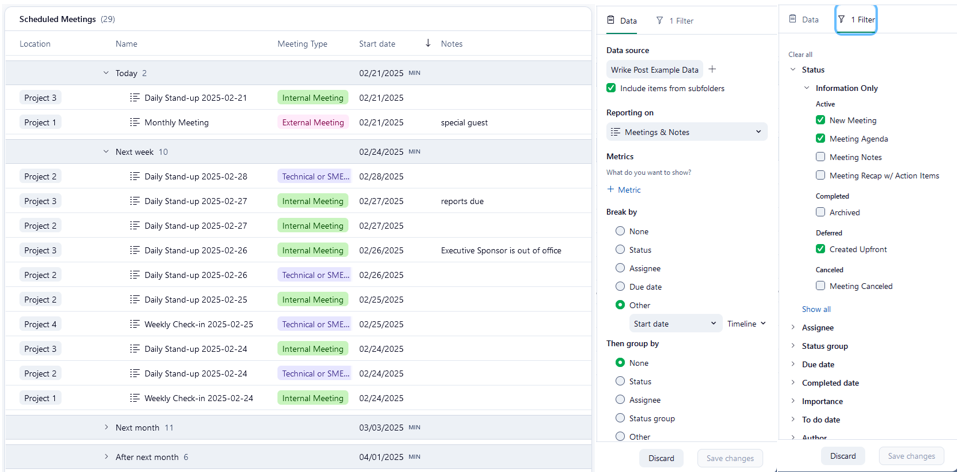The height and width of the screenshot is (474, 962).
Task: Check the Meeting Notes status filter
Action: 820,157
